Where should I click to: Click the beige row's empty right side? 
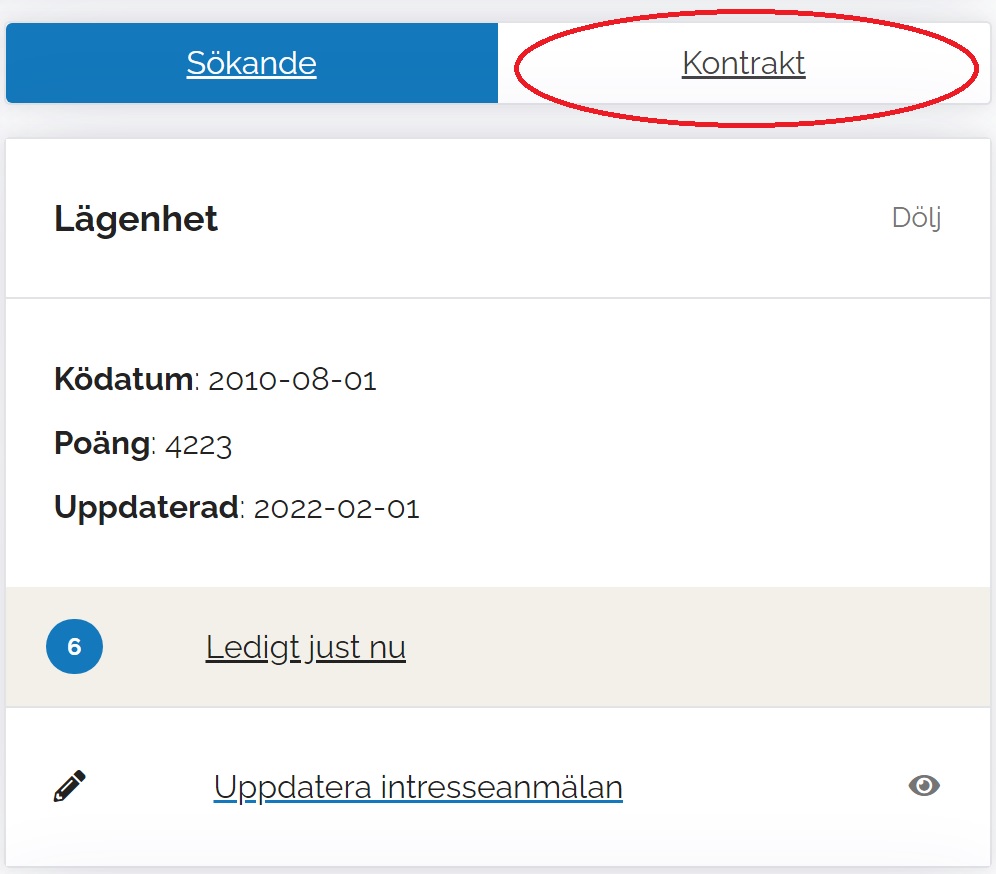coord(750,648)
